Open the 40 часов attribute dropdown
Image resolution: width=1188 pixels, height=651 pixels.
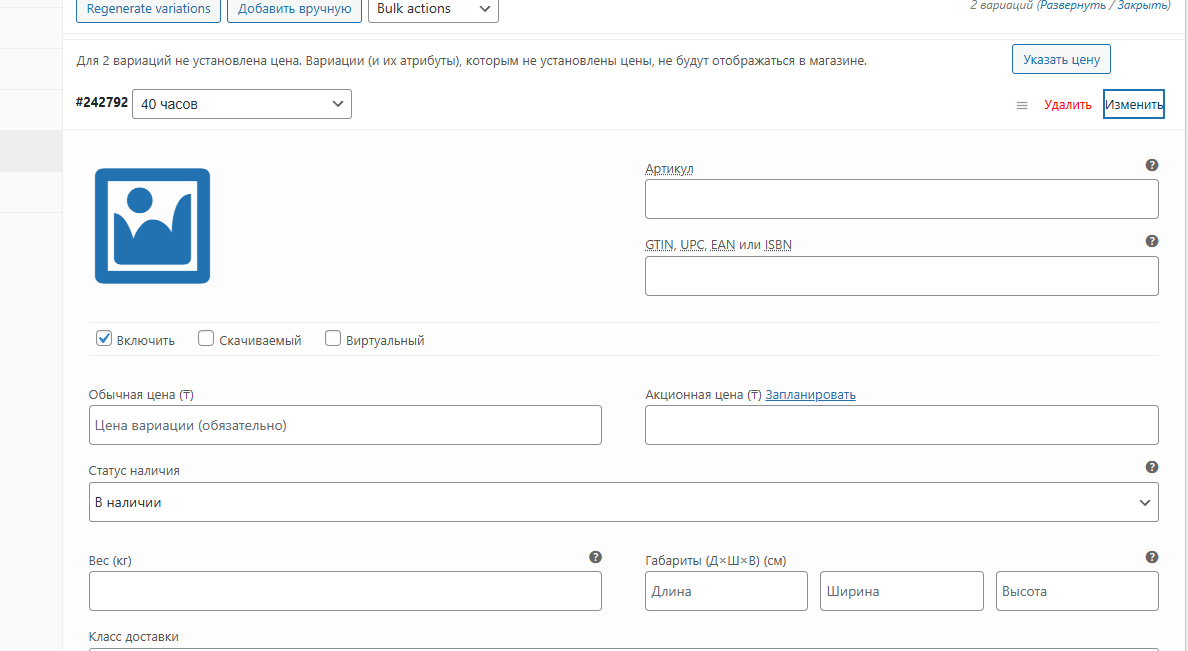pos(242,104)
